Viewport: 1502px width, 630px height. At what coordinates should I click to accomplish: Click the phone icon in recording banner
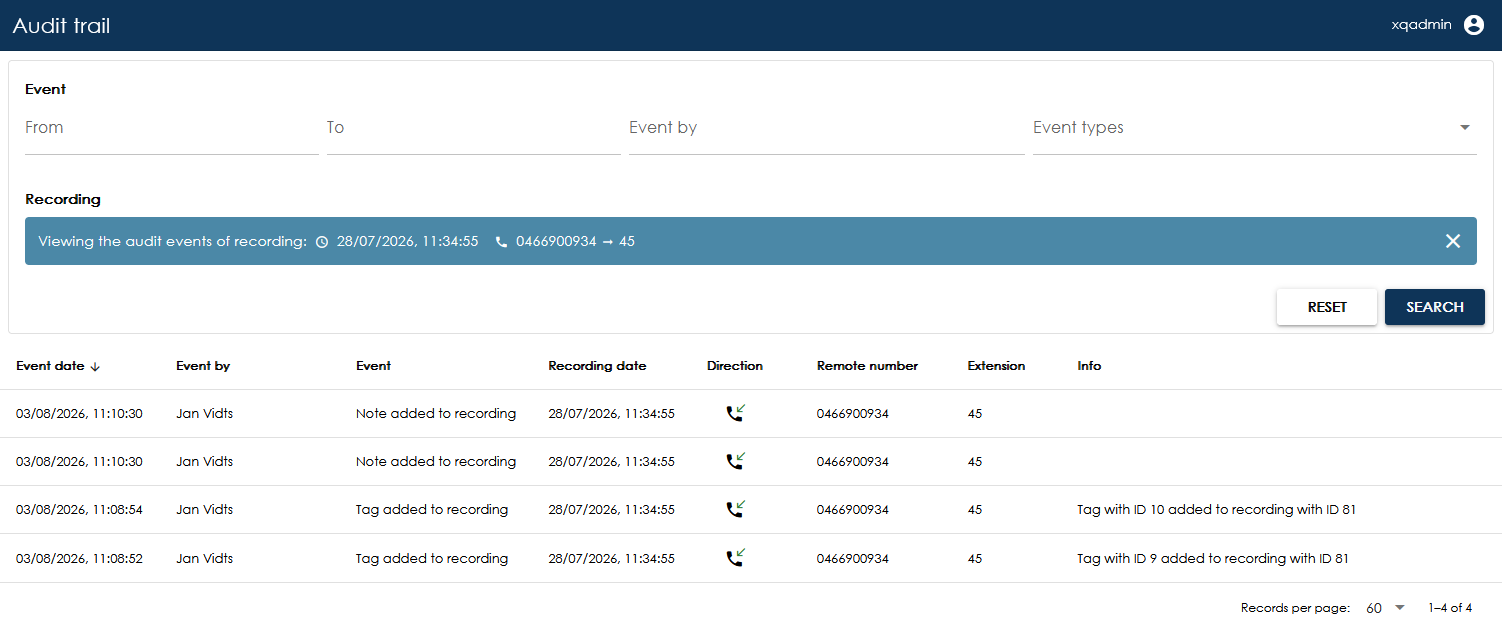[502, 242]
